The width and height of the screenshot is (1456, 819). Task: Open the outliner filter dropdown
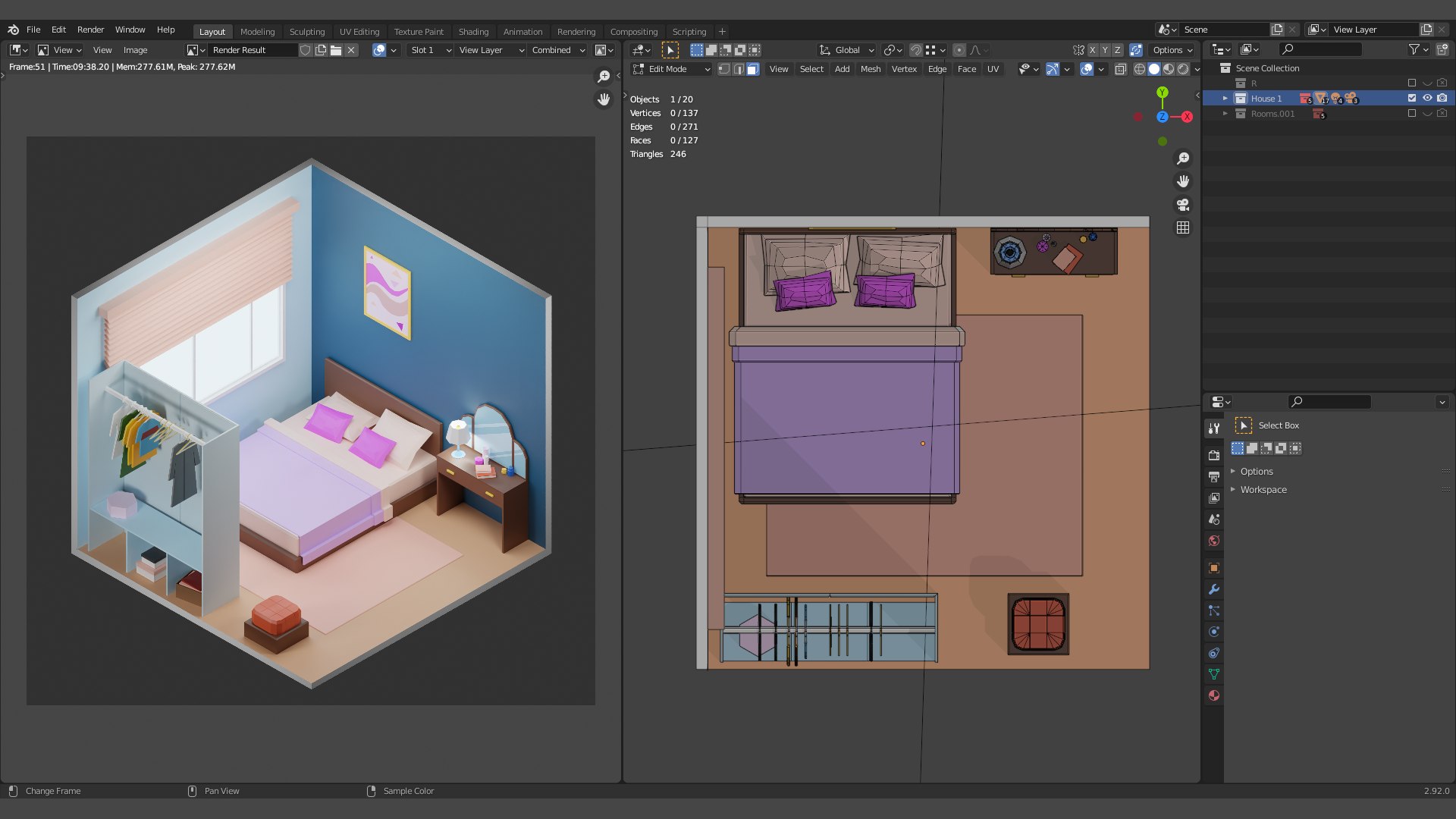pyautogui.click(x=1418, y=49)
